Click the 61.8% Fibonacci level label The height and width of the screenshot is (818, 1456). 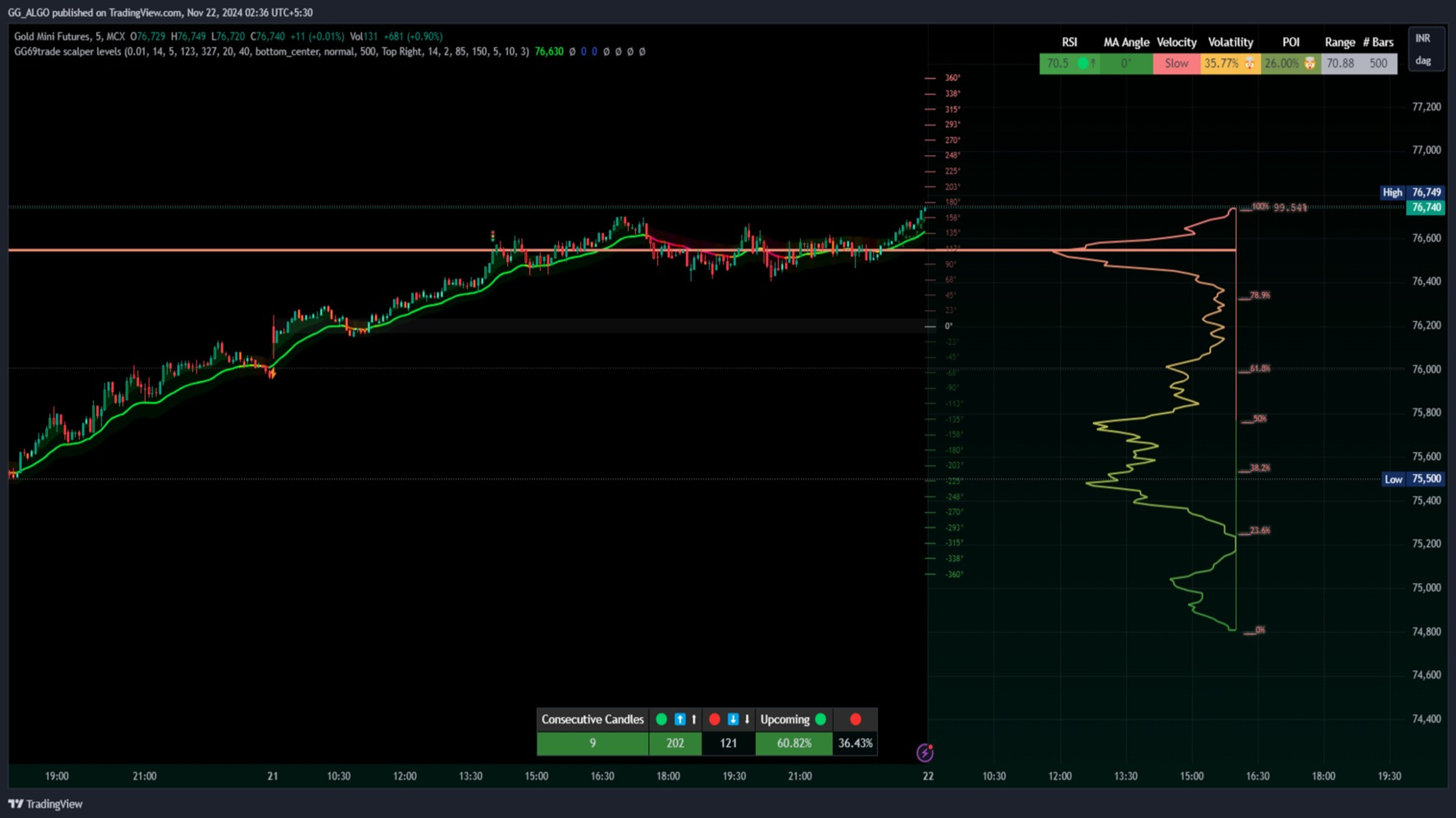pos(1260,368)
